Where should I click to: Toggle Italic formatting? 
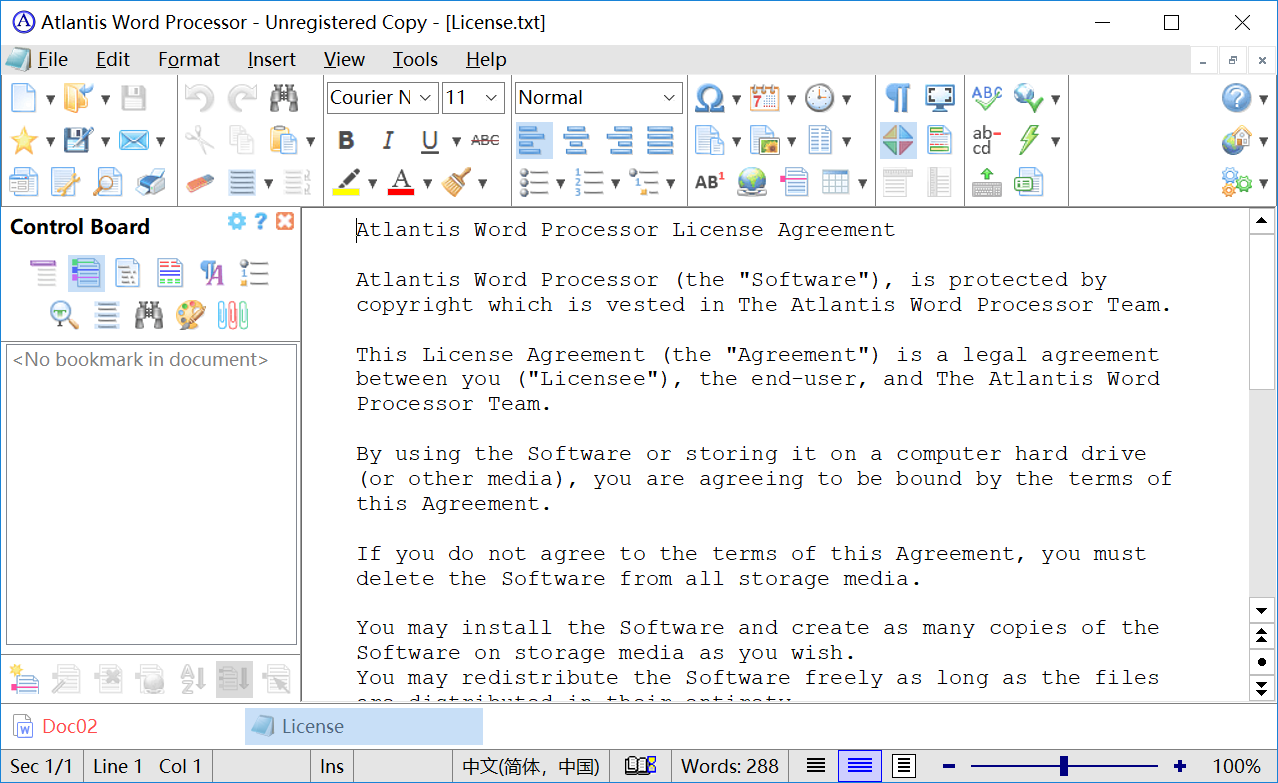[388, 140]
